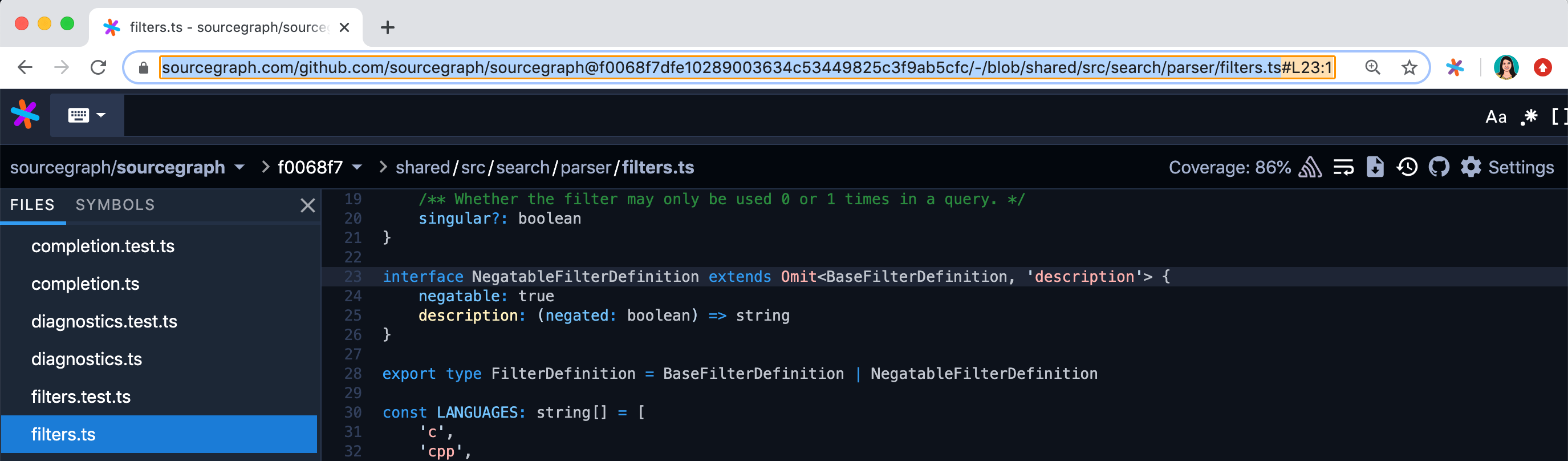This screenshot has width=1568, height=461.
Task: Expand the sourcegraph/sourcegraph repo dropdown
Action: [240, 167]
